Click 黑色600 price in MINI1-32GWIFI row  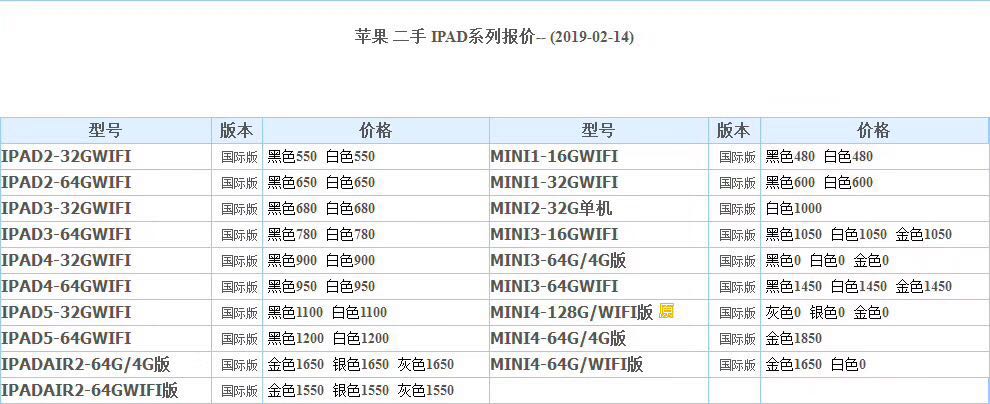(x=790, y=182)
